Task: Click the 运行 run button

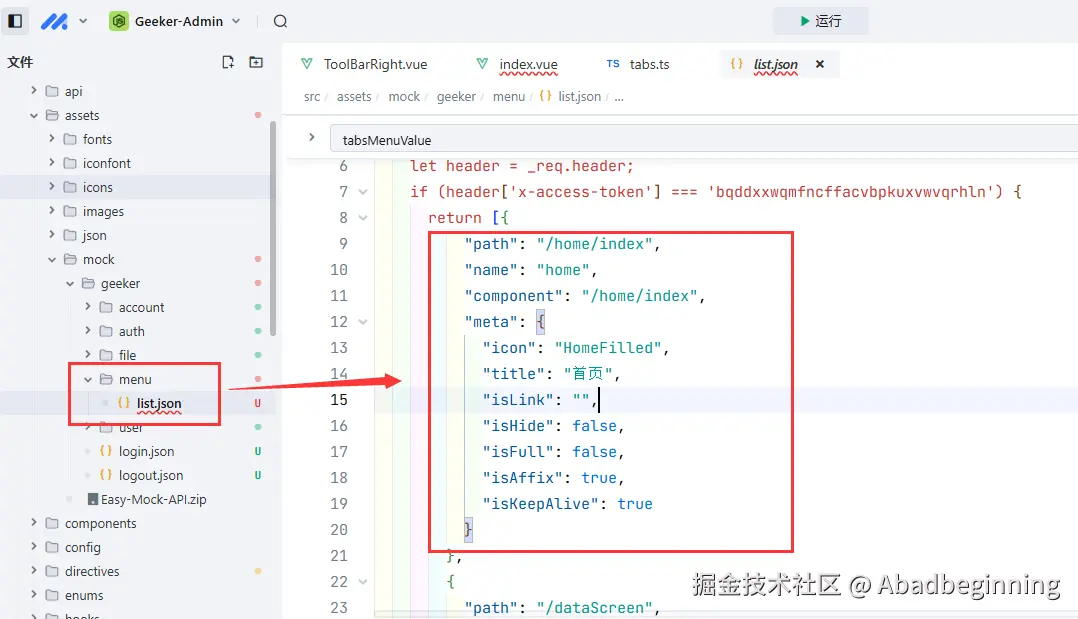Action: (820, 21)
